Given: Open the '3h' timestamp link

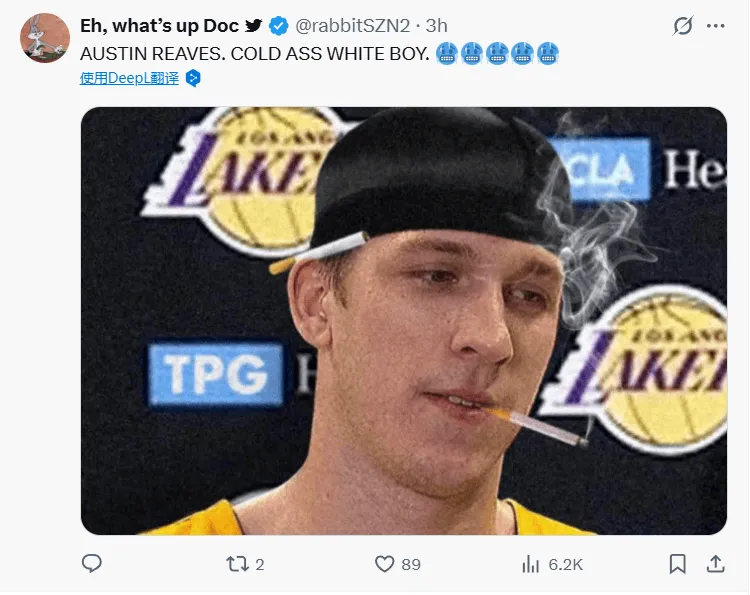Looking at the screenshot, I should pos(437,26).
